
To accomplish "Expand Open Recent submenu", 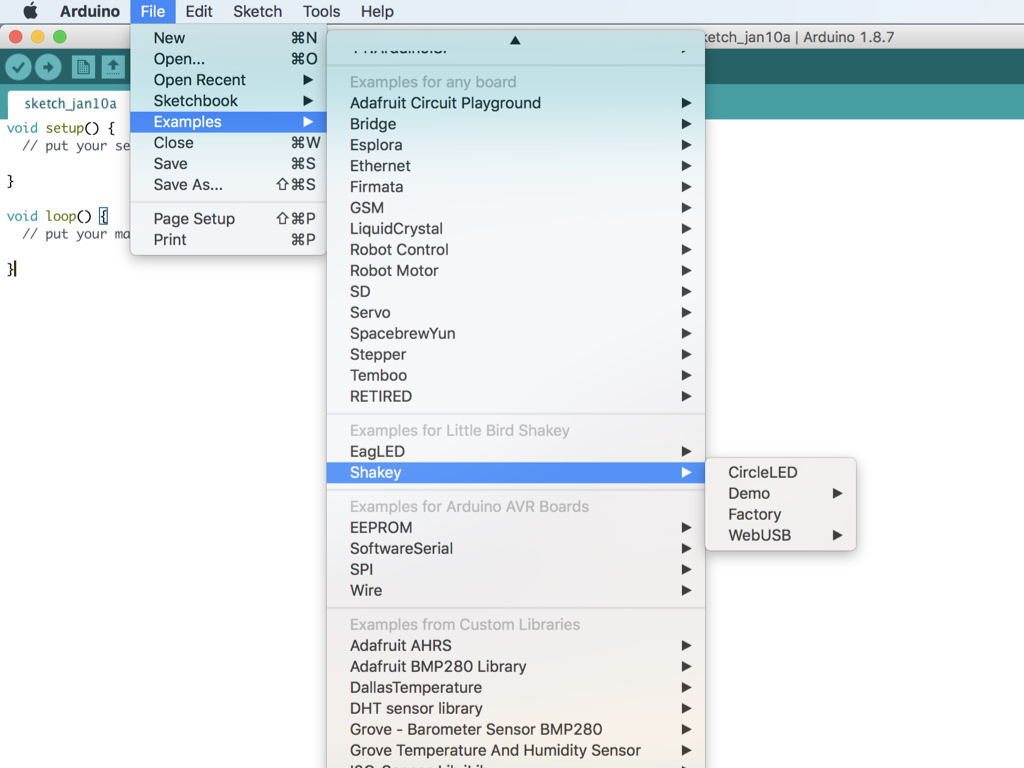I will pos(228,80).
